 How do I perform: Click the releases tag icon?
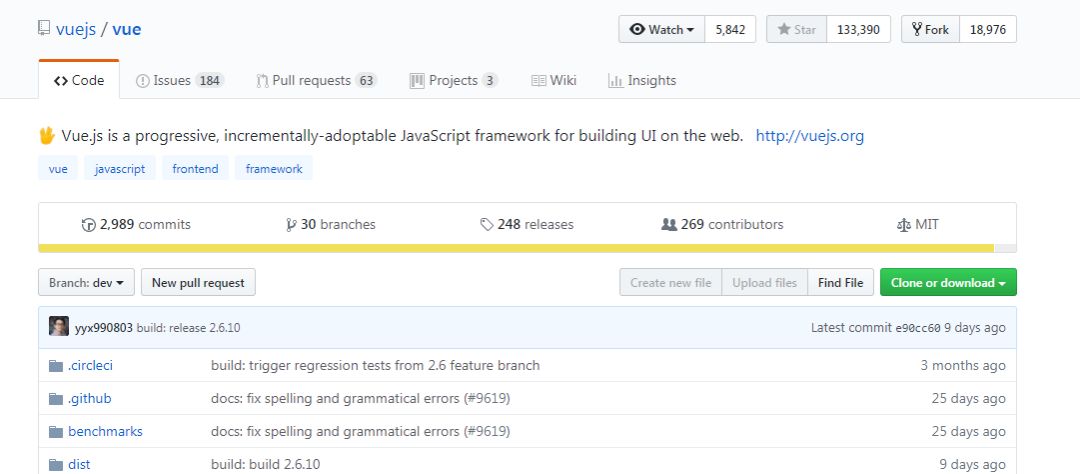pyautogui.click(x=487, y=225)
